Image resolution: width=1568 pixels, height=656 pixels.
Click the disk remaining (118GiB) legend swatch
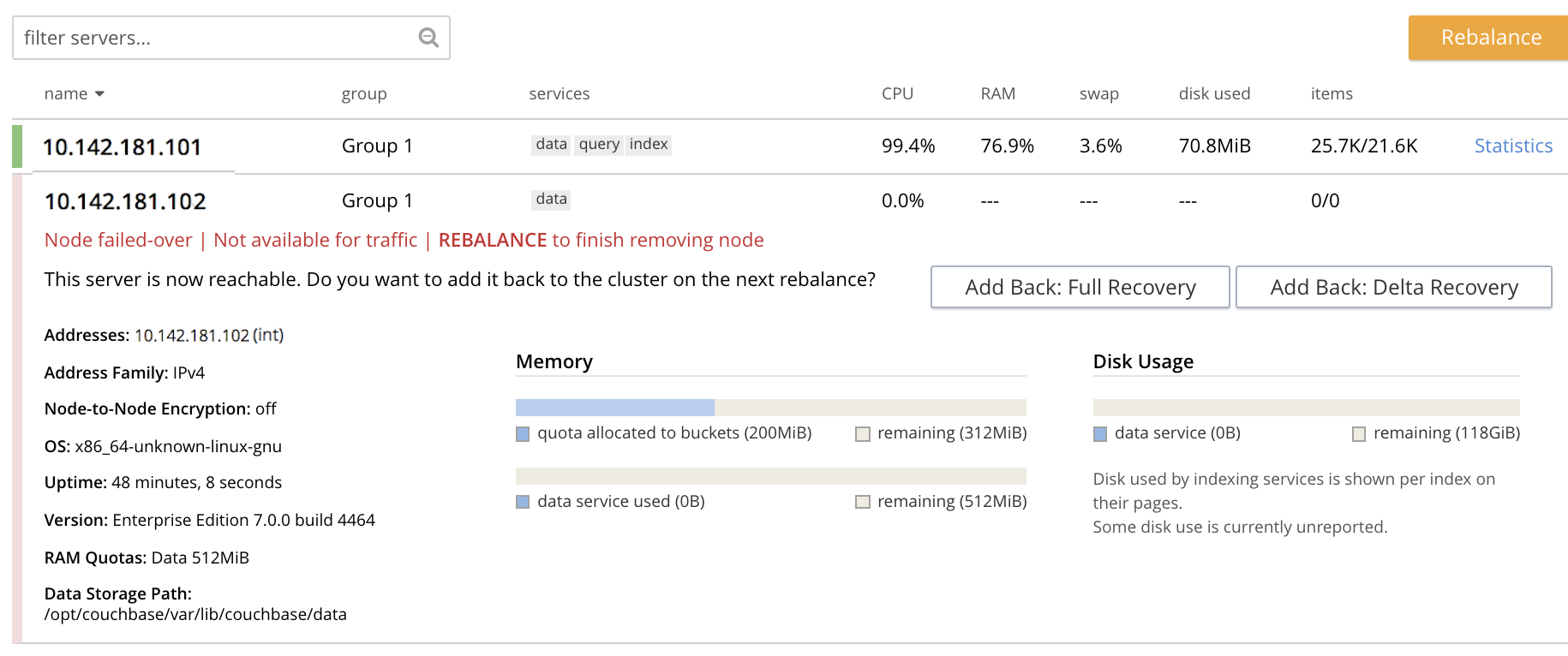tap(1359, 434)
